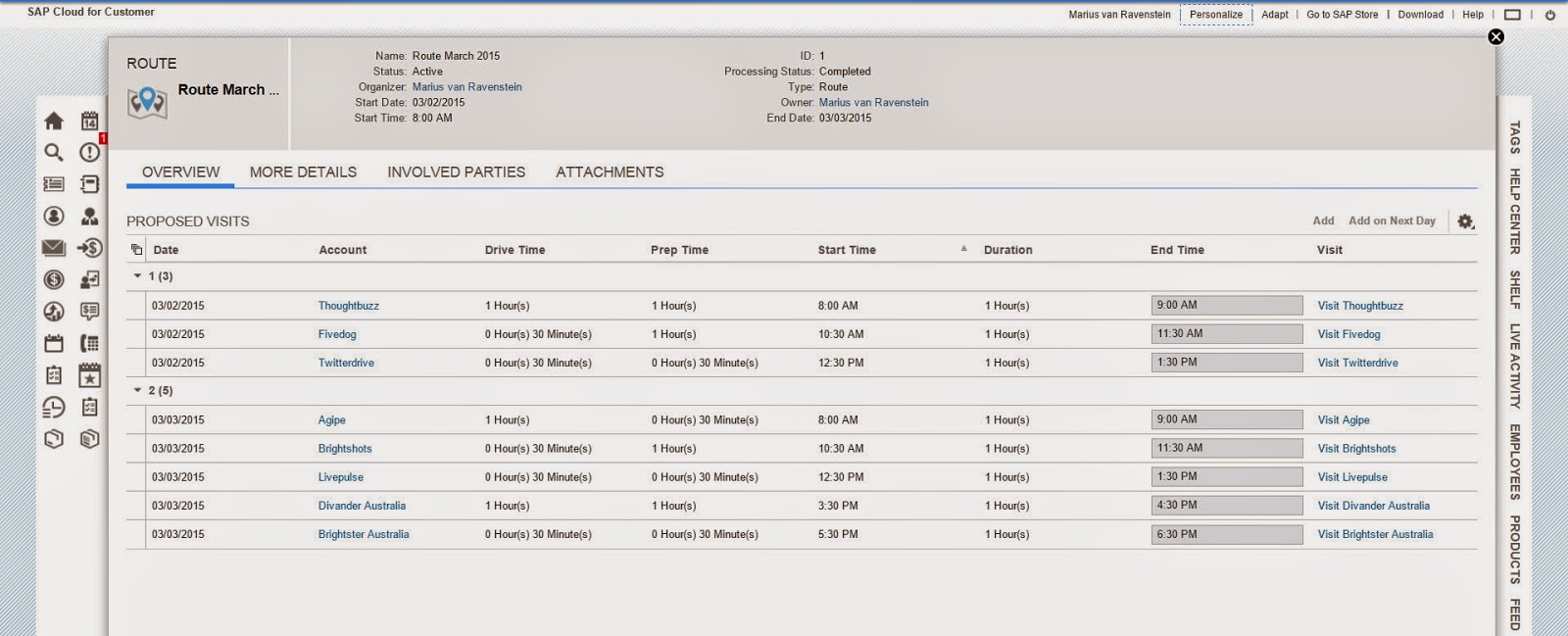Click Go to SAP Store
The width and height of the screenshot is (1568, 636).
click(x=1342, y=15)
